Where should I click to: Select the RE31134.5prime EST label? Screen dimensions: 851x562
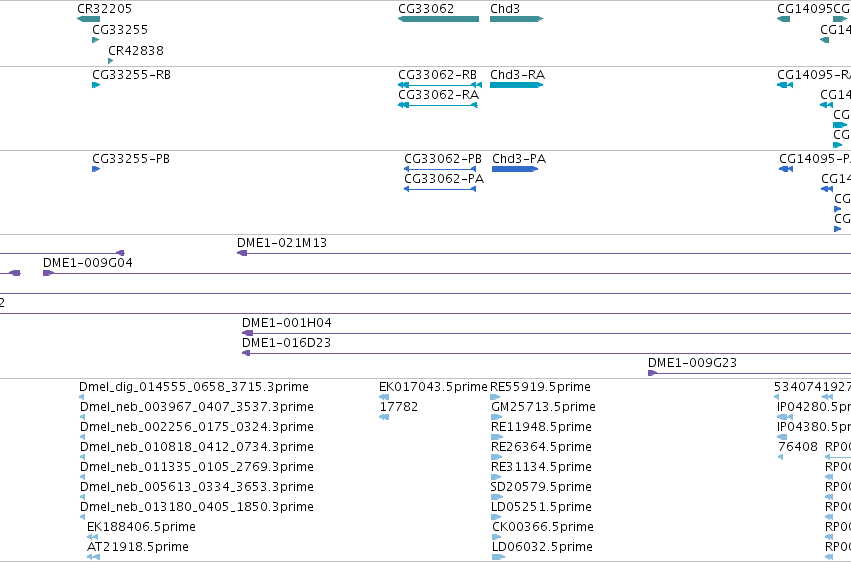coord(541,467)
